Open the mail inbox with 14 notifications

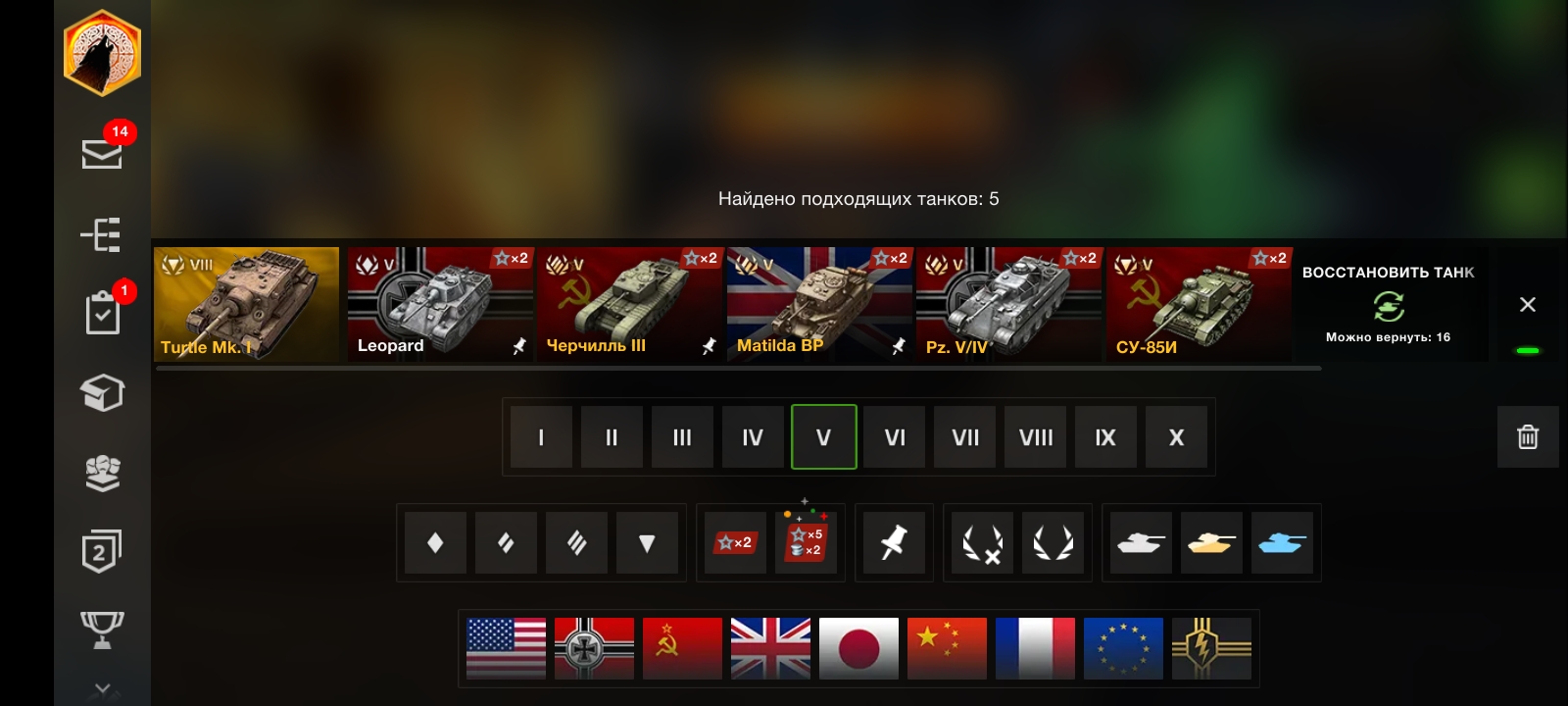(102, 152)
